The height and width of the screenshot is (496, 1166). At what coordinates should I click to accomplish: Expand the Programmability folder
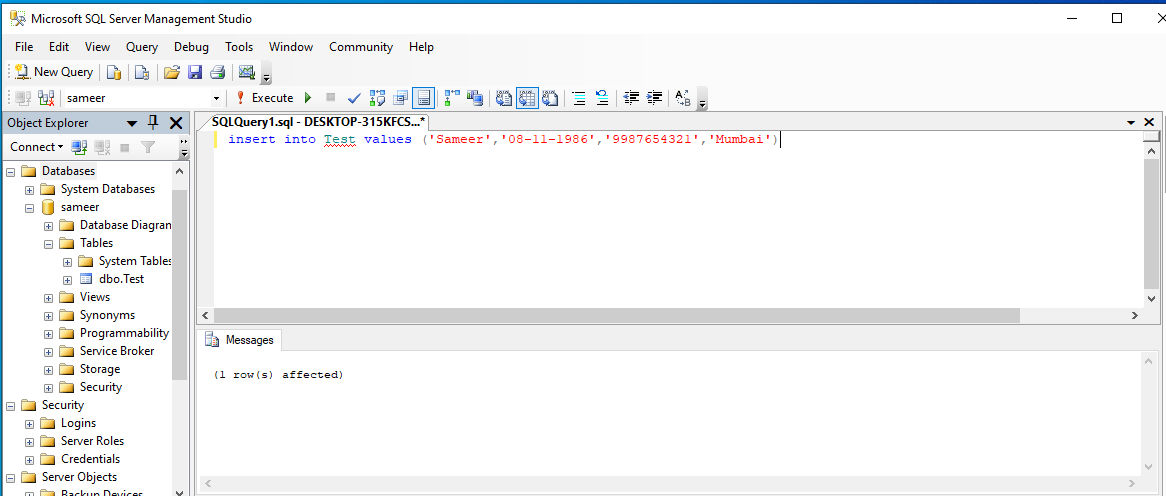pyautogui.click(x=49, y=333)
